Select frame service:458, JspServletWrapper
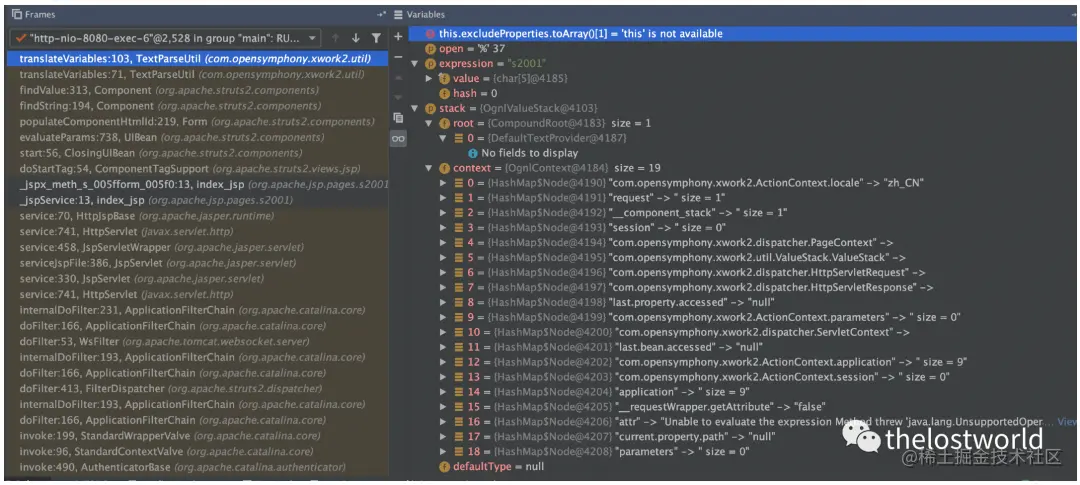 click(x=198, y=247)
